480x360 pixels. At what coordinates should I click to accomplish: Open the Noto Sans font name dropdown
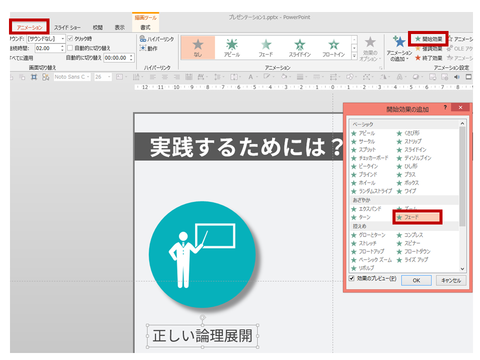click(x=72, y=77)
